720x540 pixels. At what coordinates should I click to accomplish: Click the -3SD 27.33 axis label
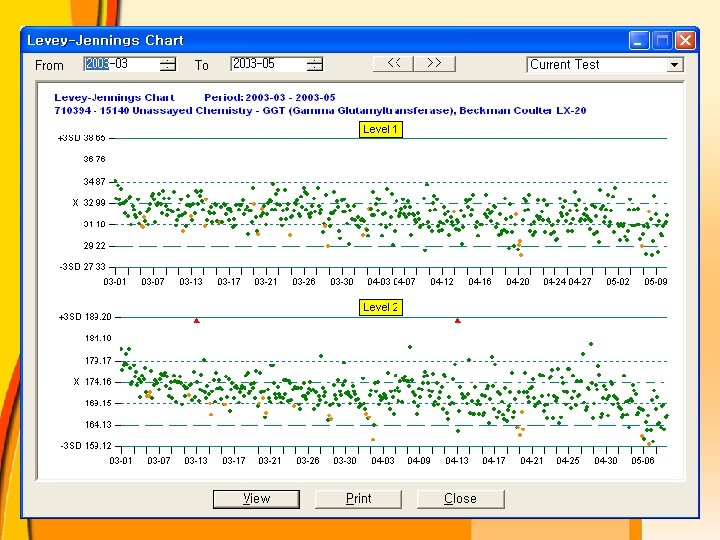pyautogui.click(x=83, y=266)
